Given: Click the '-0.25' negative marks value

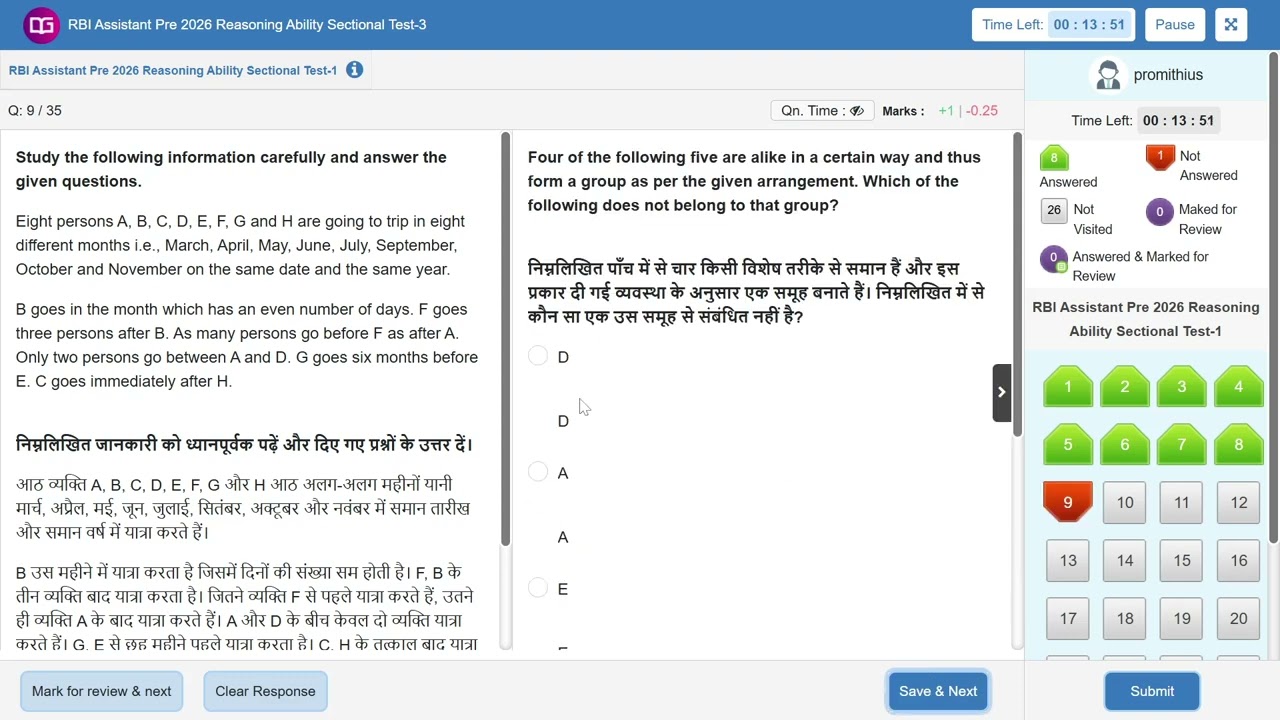Looking at the screenshot, I should (982, 111).
